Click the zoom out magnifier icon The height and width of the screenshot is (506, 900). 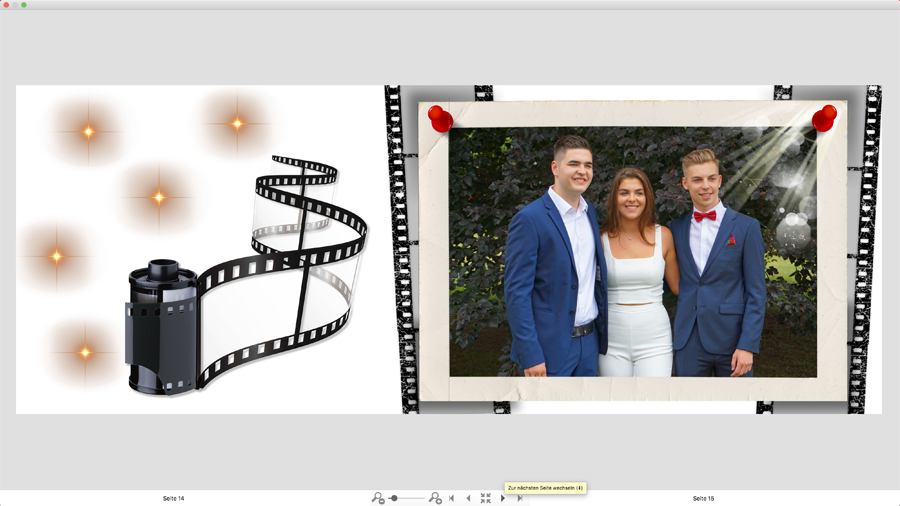click(x=378, y=498)
